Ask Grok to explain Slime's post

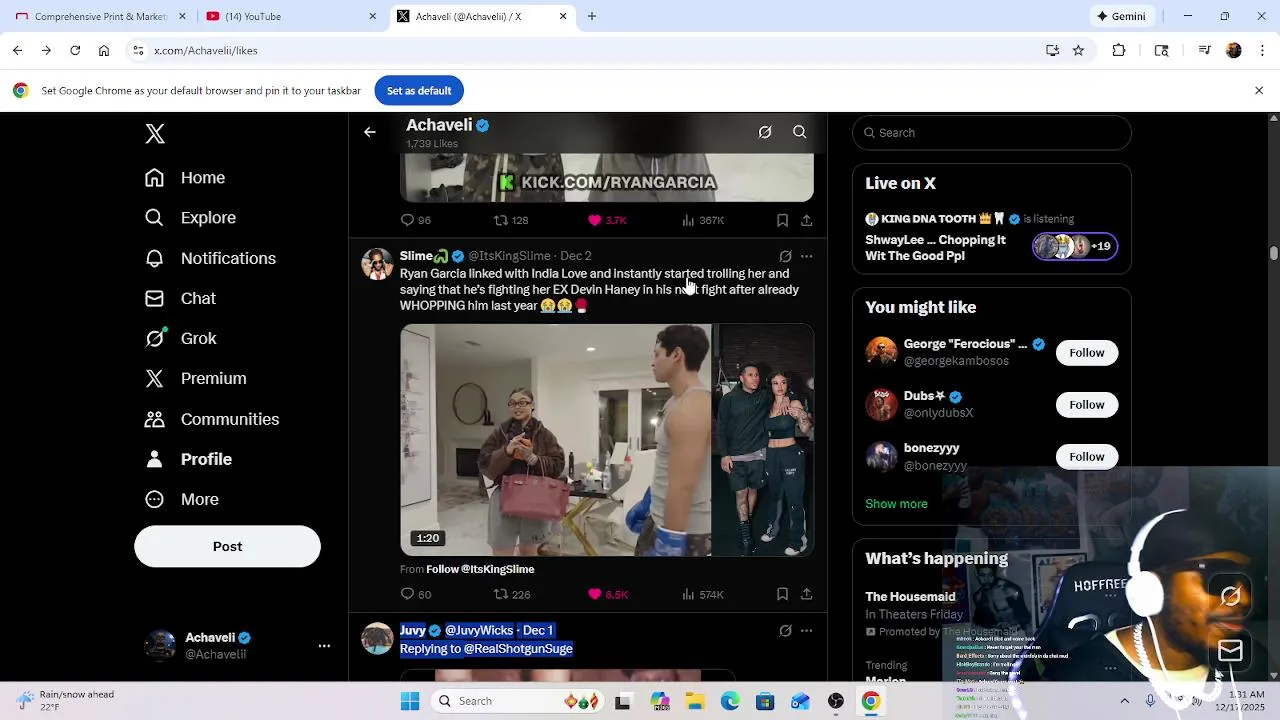coord(785,256)
